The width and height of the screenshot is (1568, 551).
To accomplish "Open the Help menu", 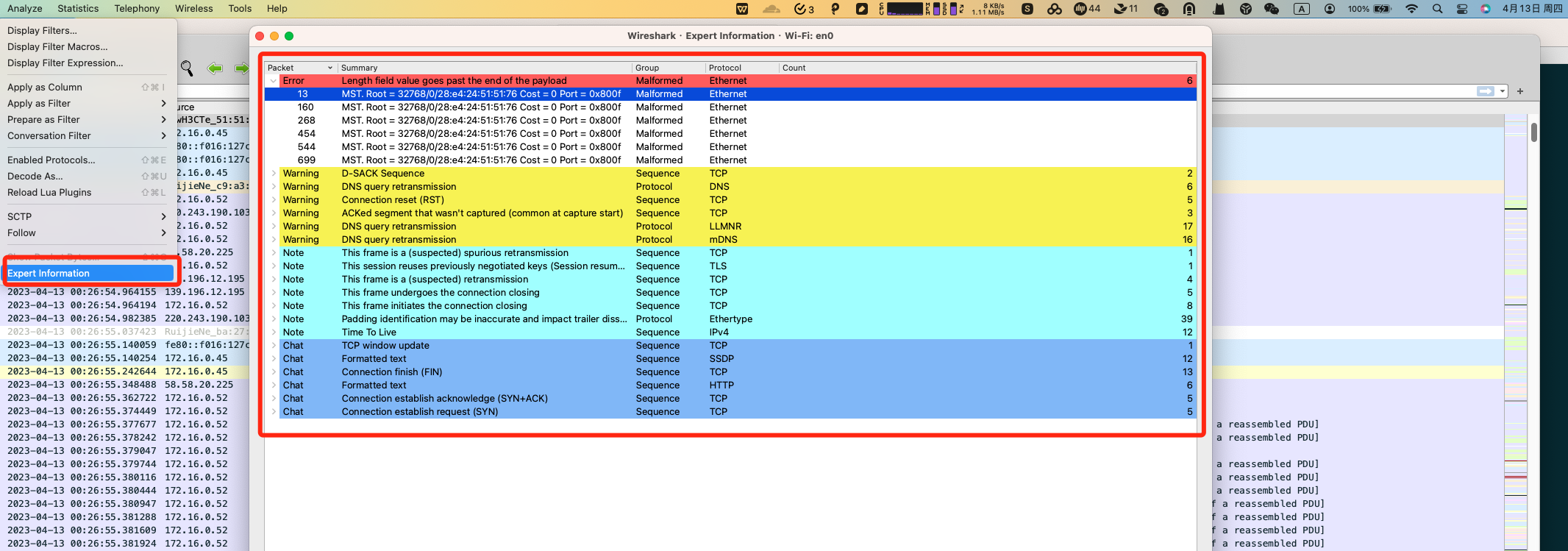I will (277, 9).
